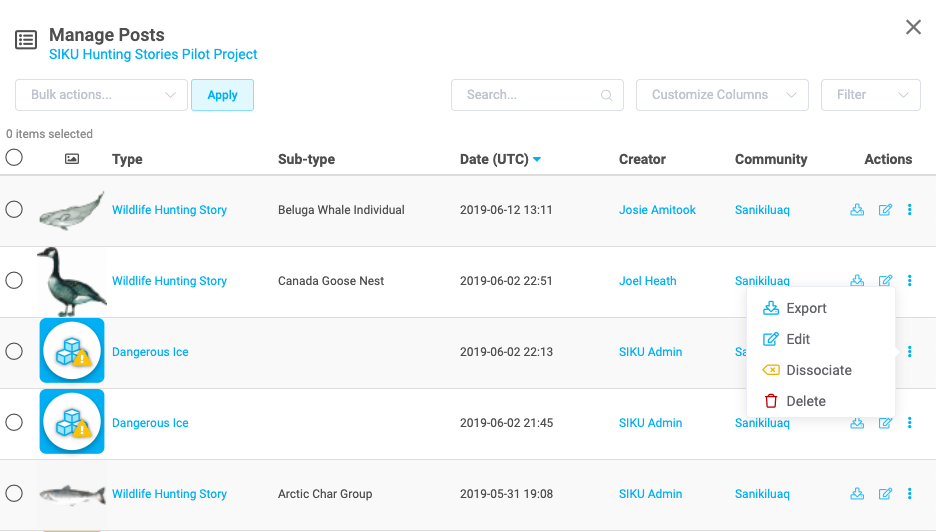936x532 pixels.
Task: Open the Filter dropdown
Action: [870, 95]
